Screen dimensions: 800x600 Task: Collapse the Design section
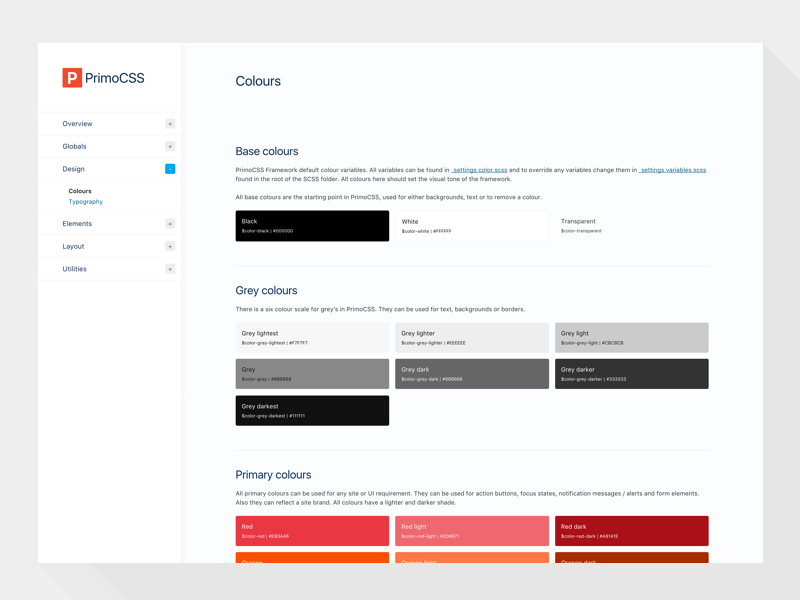point(170,168)
